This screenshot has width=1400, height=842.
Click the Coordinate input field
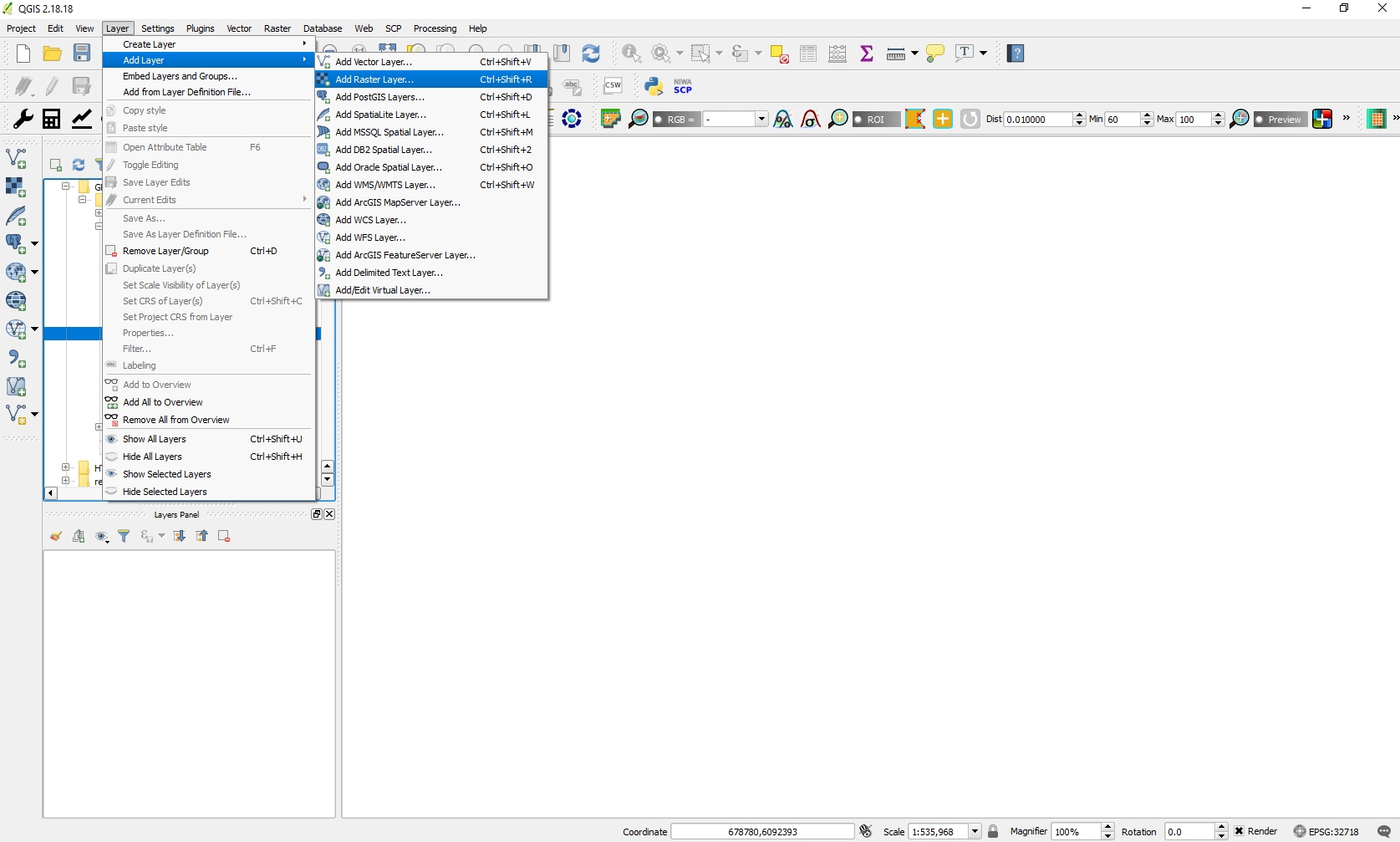761,831
